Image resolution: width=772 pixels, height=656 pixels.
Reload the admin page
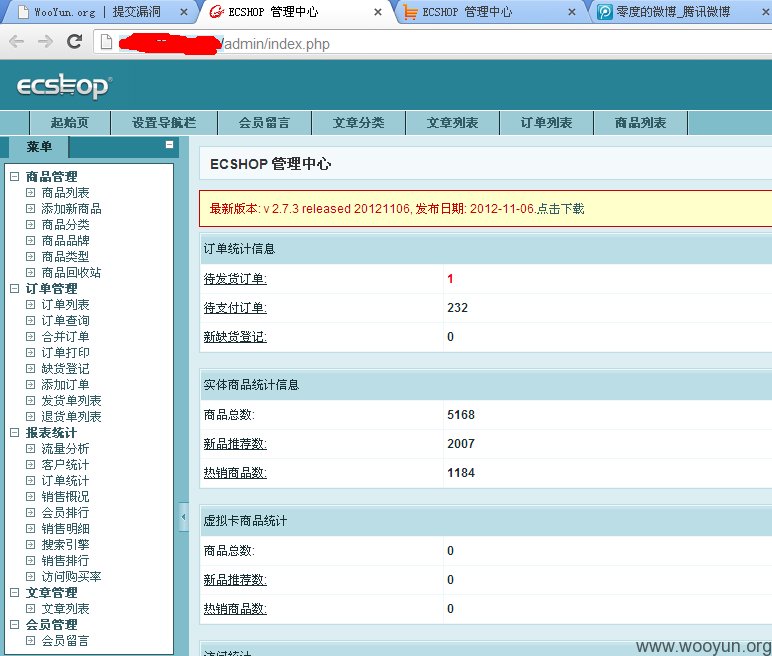click(x=74, y=41)
